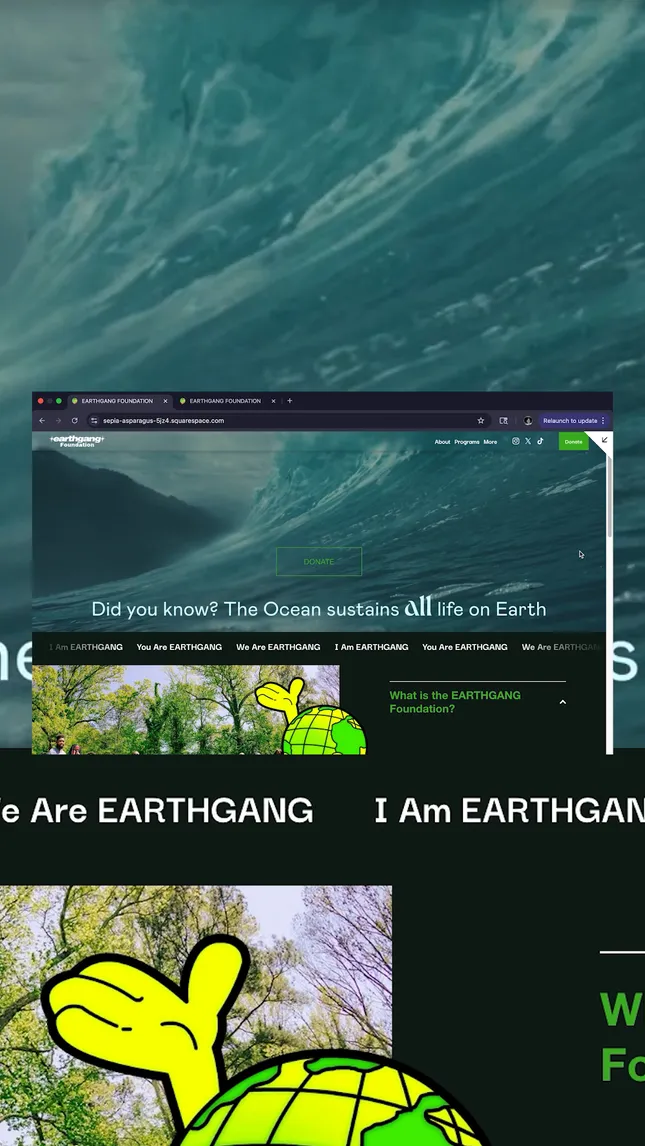The height and width of the screenshot is (1146, 645).
Task: Click the outlined DONATE button on hero
Action: point(318,561)
